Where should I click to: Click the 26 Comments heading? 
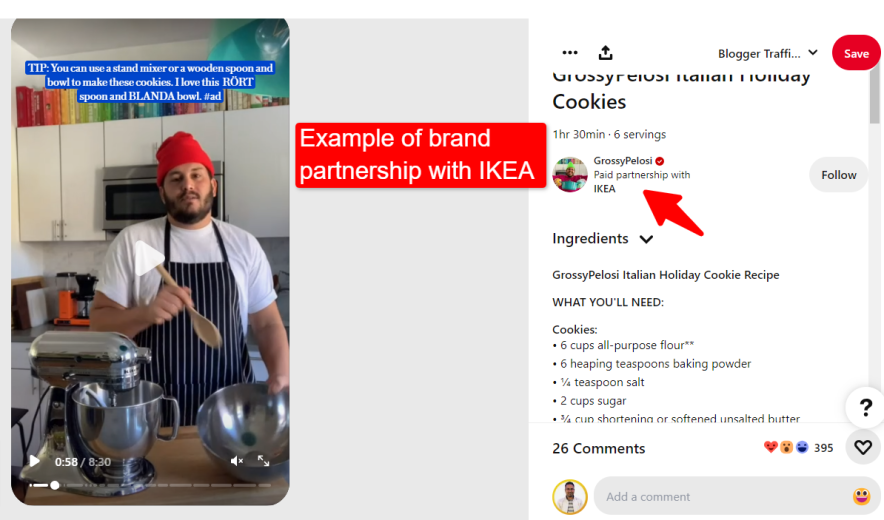[599, 448]
